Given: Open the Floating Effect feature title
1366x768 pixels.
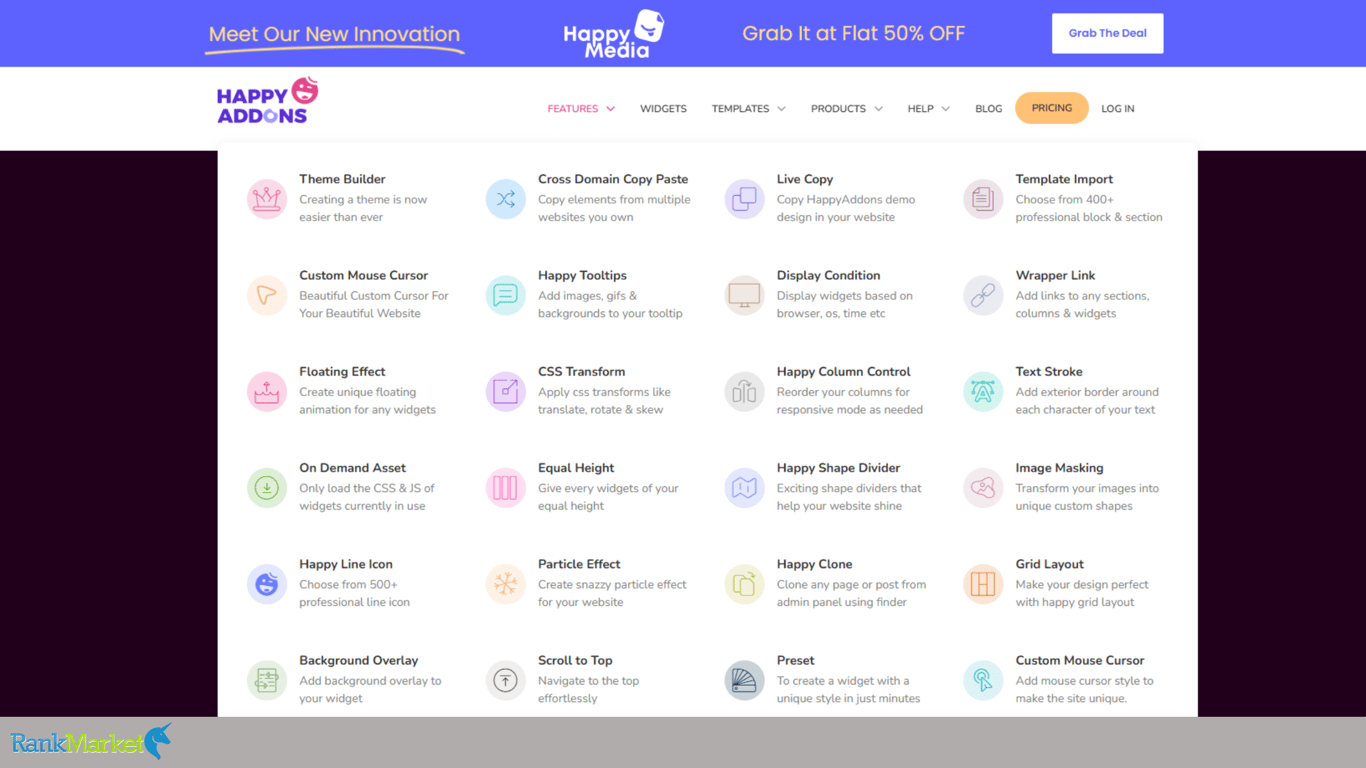Looking at the screenshot, I should click(x=342, y=371).
